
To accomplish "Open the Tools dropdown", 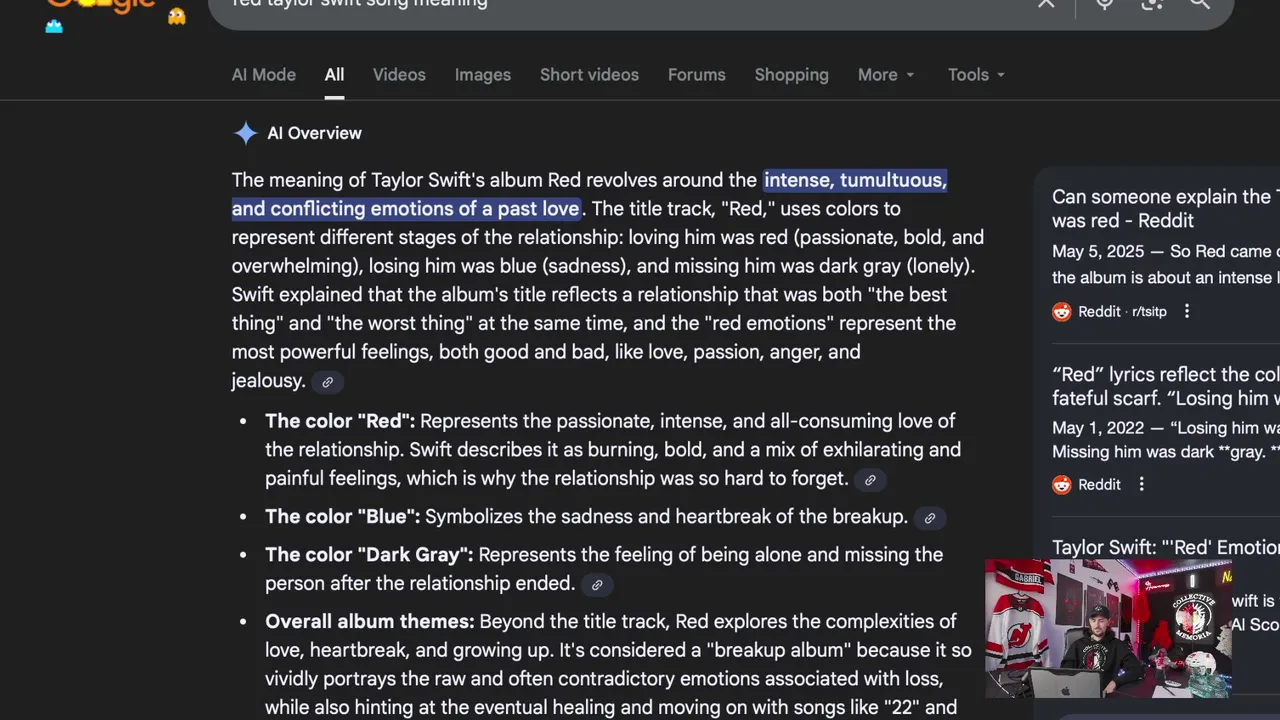I will pos(976,75).
